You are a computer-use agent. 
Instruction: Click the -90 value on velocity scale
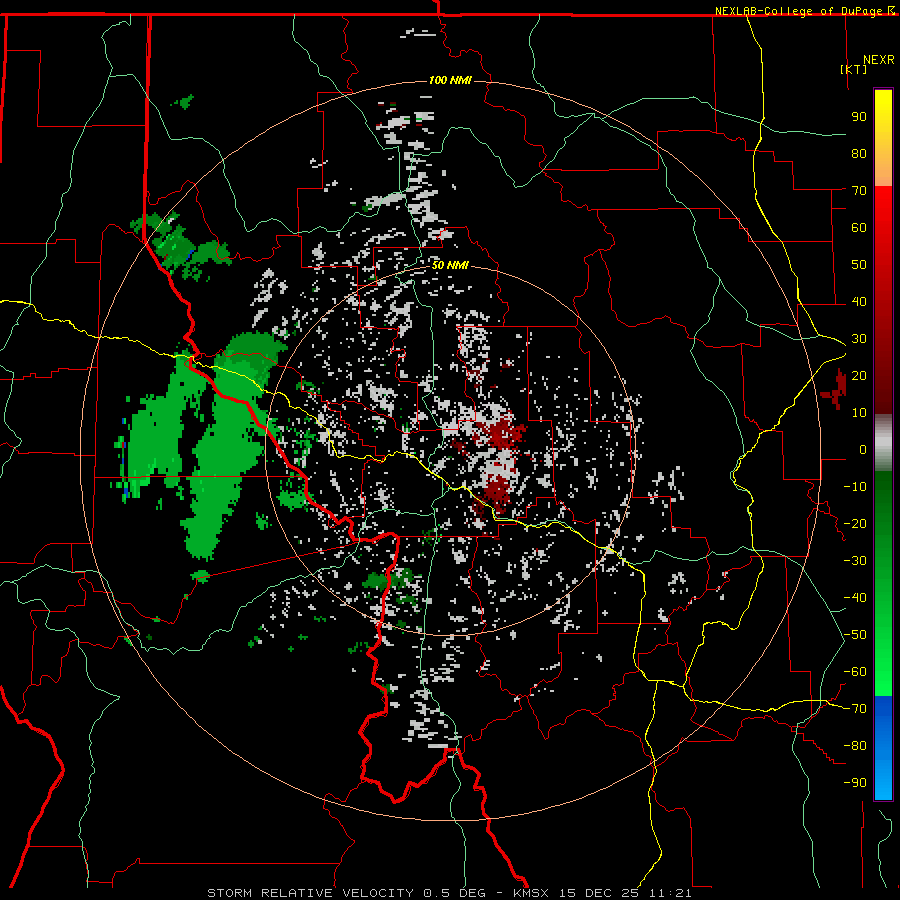[x=855, y=783]
